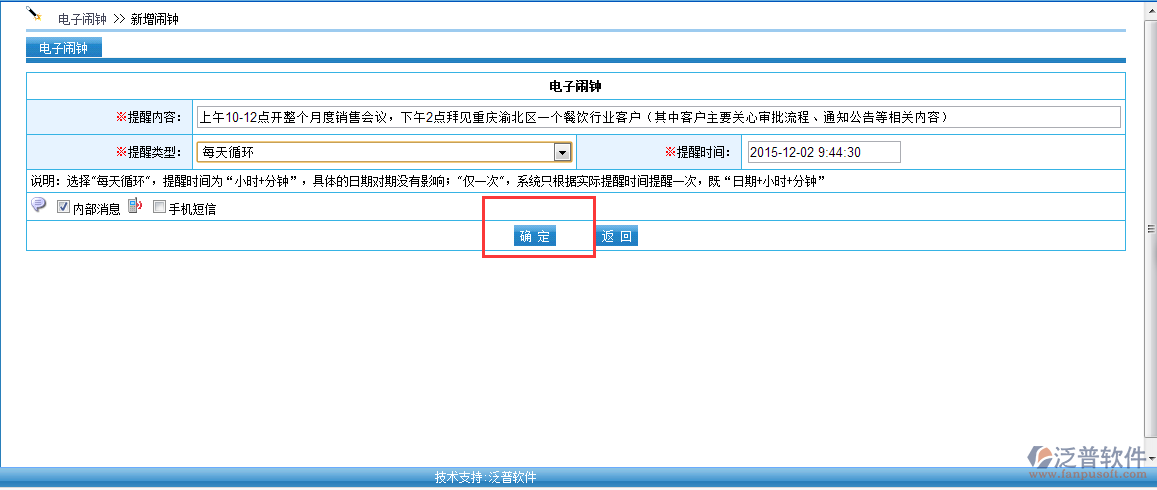This screenshot has height=490, width=1157.
Task: Click the 电子闹钟 breadcrumb link
Action: click(x=83, y=19)
